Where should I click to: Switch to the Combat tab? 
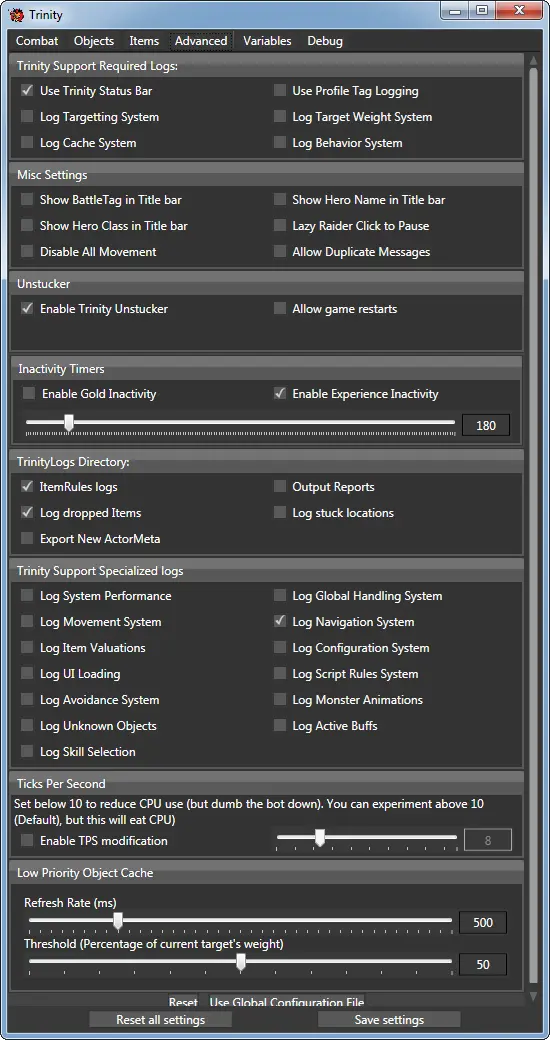click(x=37, y=41)
